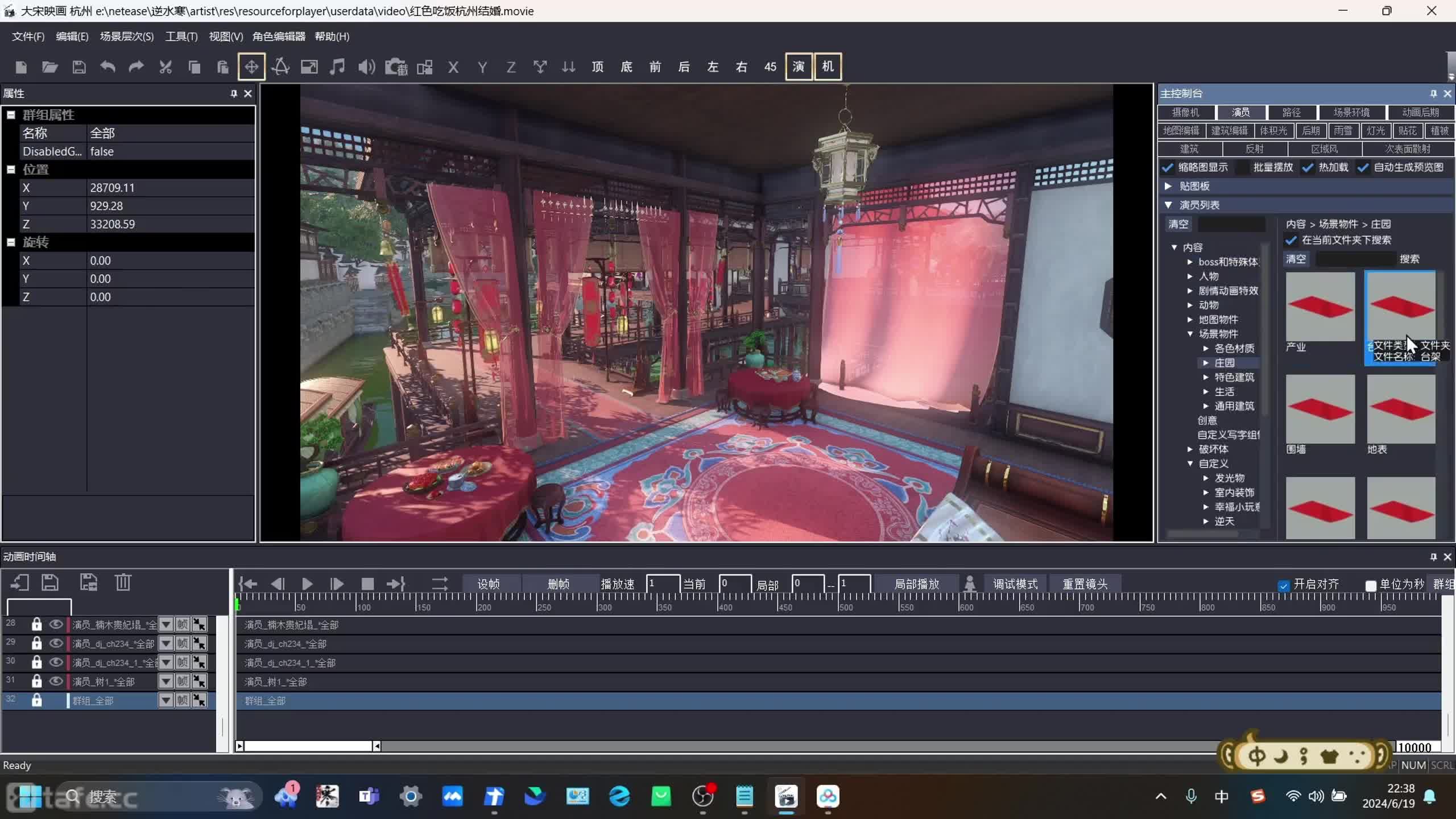The height and width of the screenshot is (819, 1456).
Task: Collapse the 演员列表 section
Action: pos(1168,205)
